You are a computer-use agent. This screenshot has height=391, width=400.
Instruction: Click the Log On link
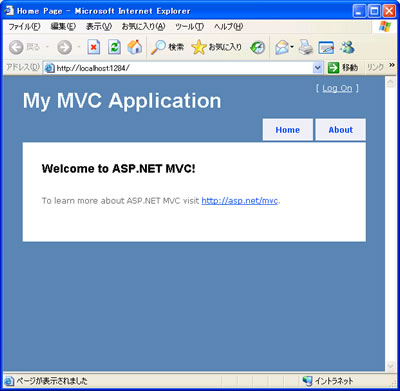point(337,88)
